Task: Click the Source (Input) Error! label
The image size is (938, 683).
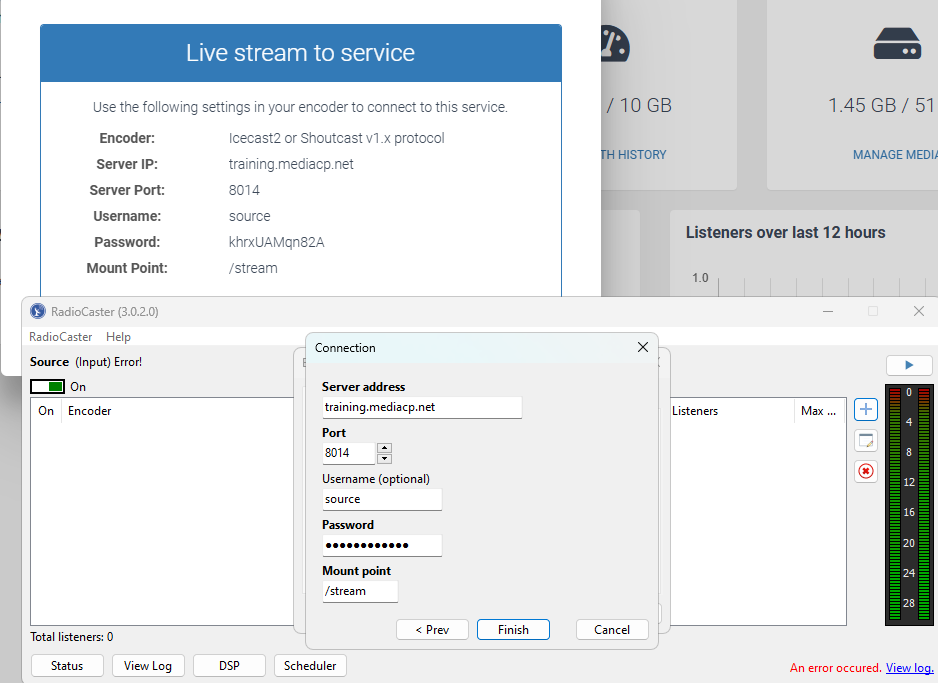Action: pyautogui.click(x=86, y=362)
